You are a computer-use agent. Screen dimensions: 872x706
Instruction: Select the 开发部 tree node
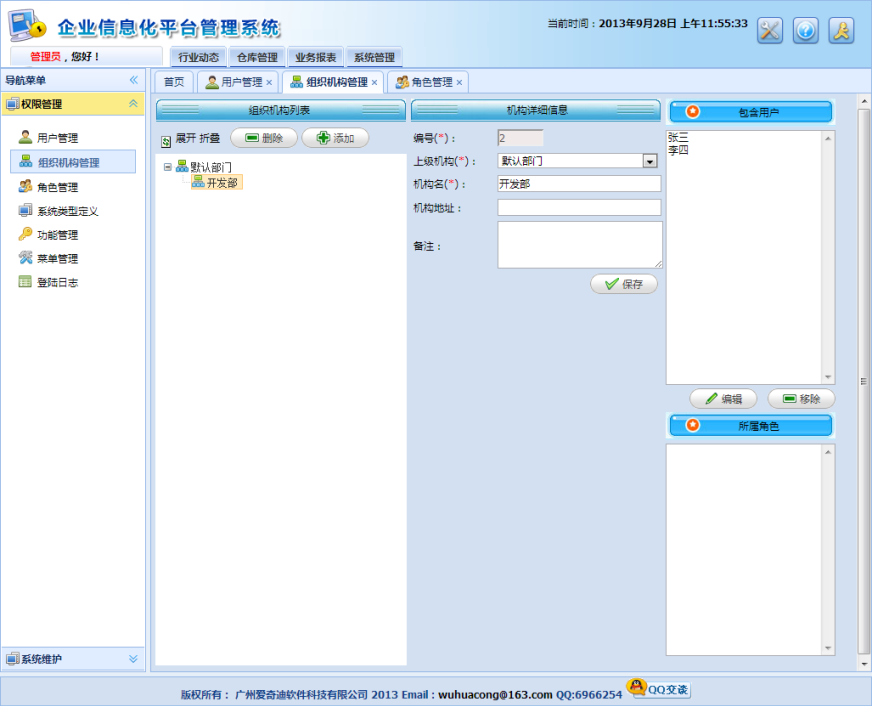pos(217,182)
